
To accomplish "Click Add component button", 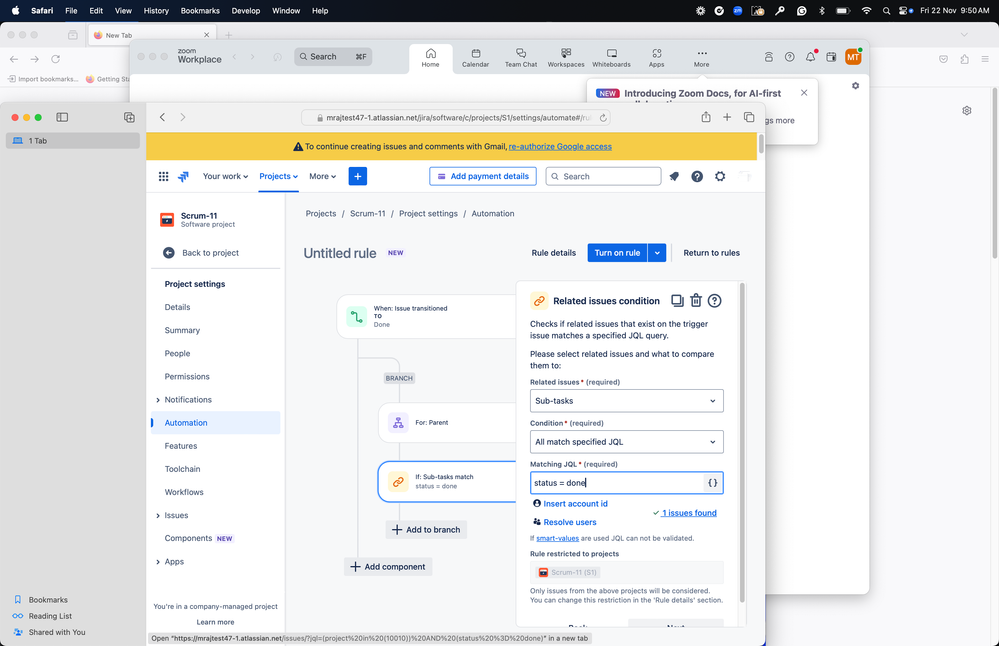I will point(388,566).
